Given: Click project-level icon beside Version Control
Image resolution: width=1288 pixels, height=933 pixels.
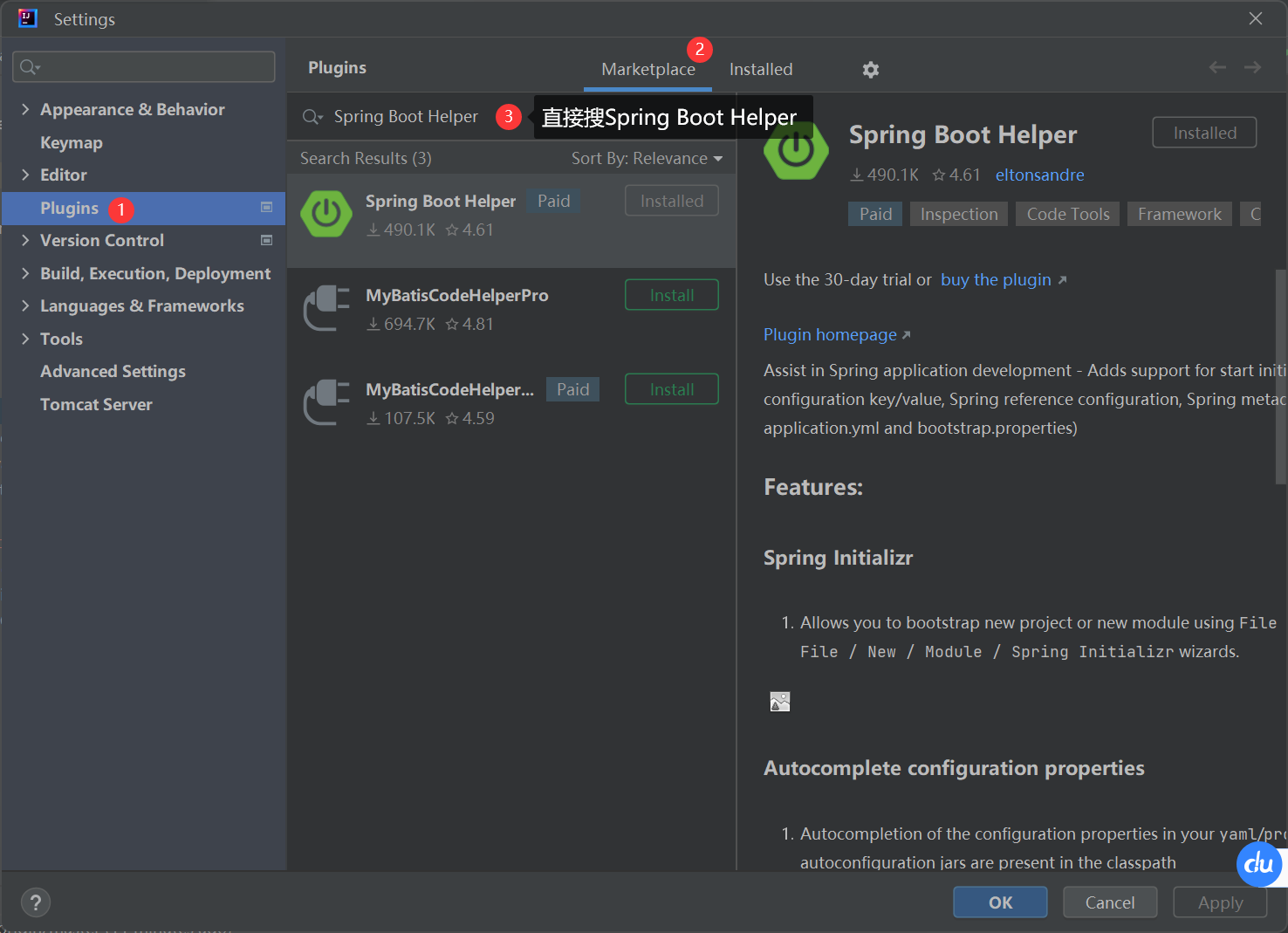Looking at the screenshot, I should [267, 240].
